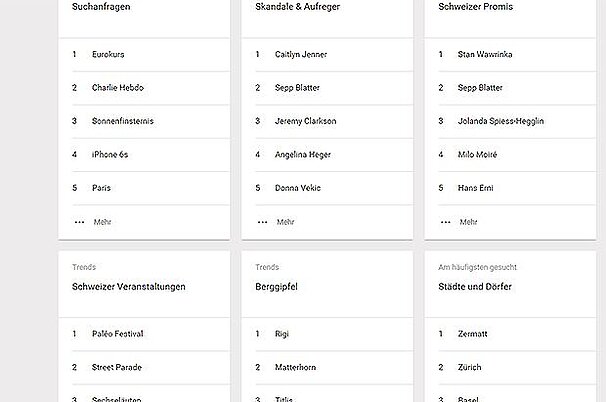Choose Caitlyn Jenner from the list
606x402 pixels.
(301, 55)
